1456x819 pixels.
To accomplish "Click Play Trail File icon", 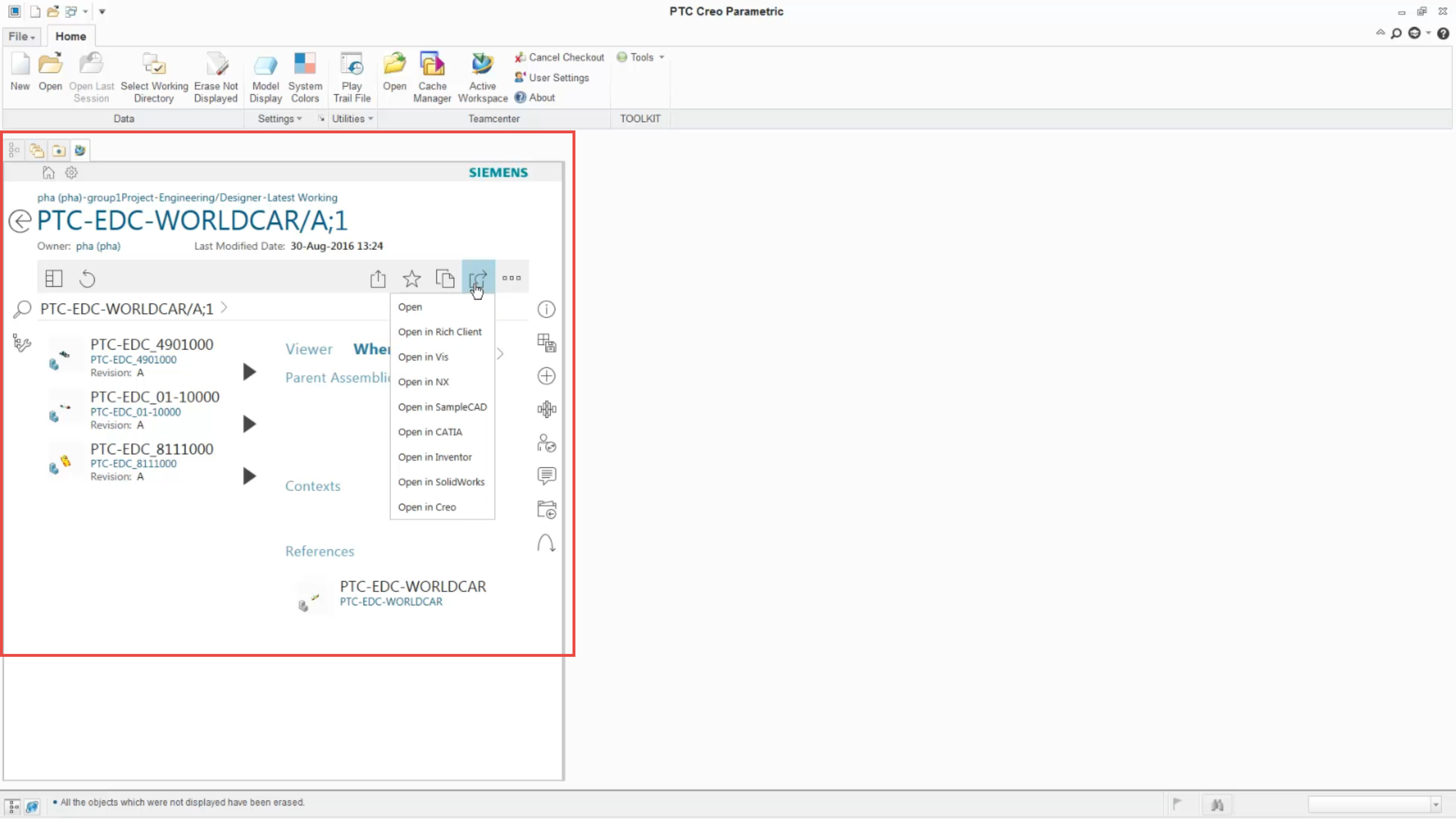I will coord(351,77).
